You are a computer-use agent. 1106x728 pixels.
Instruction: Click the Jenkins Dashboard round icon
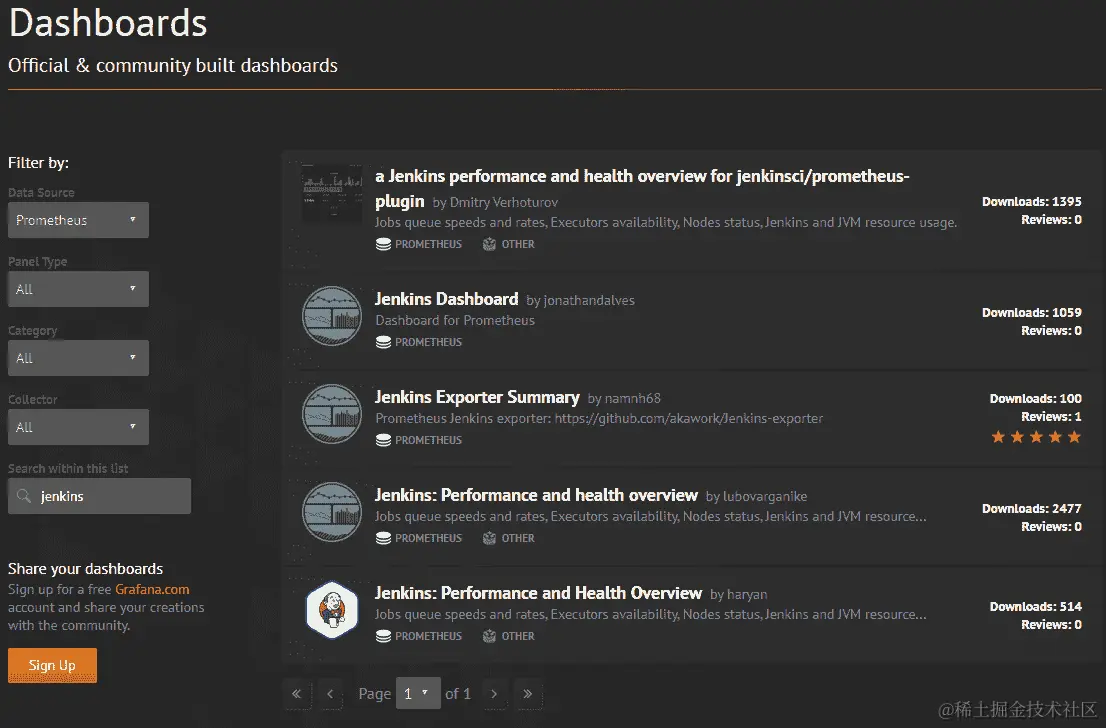(x=332, y=315)
